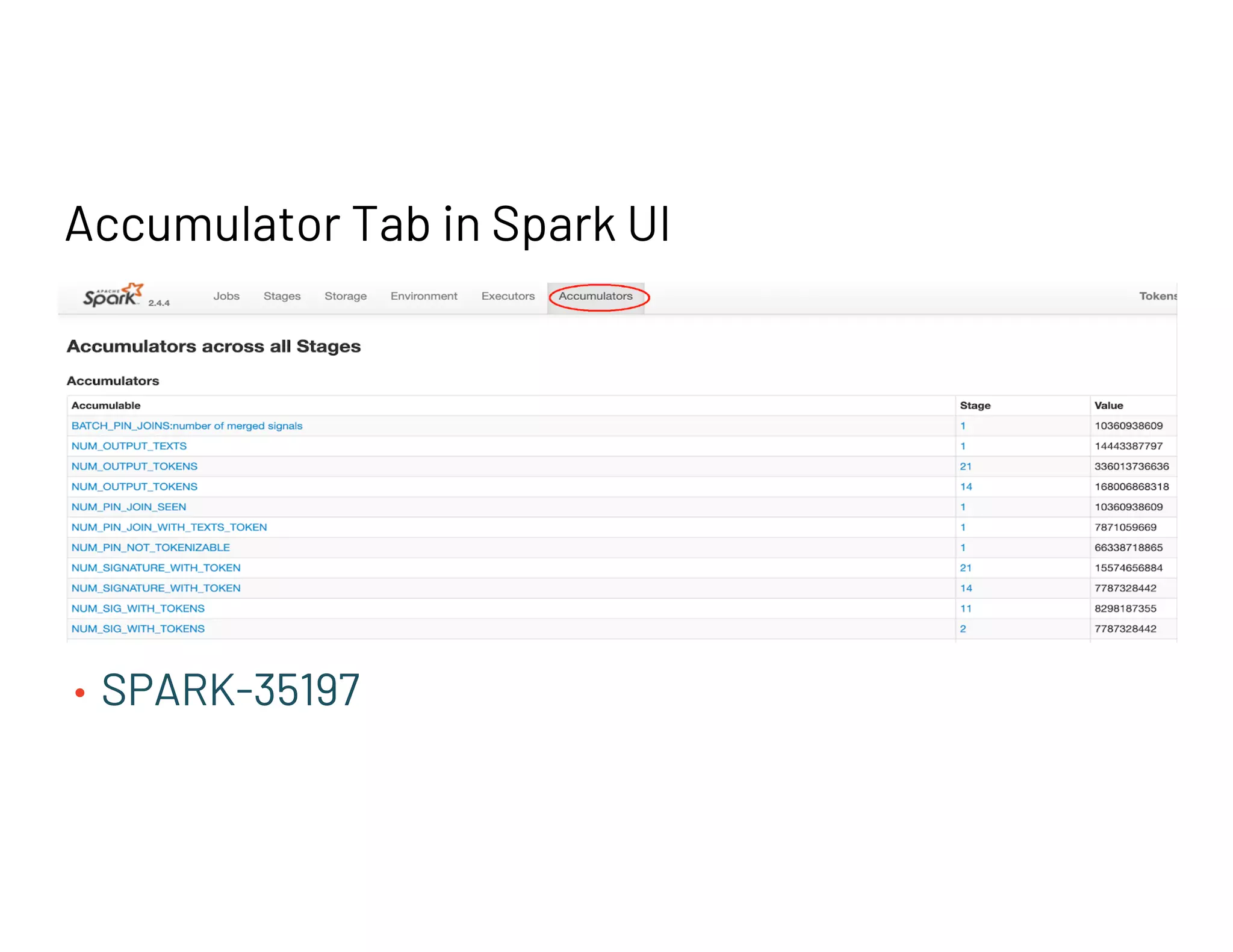Select value 14443387797

(x=1128, y=447)
